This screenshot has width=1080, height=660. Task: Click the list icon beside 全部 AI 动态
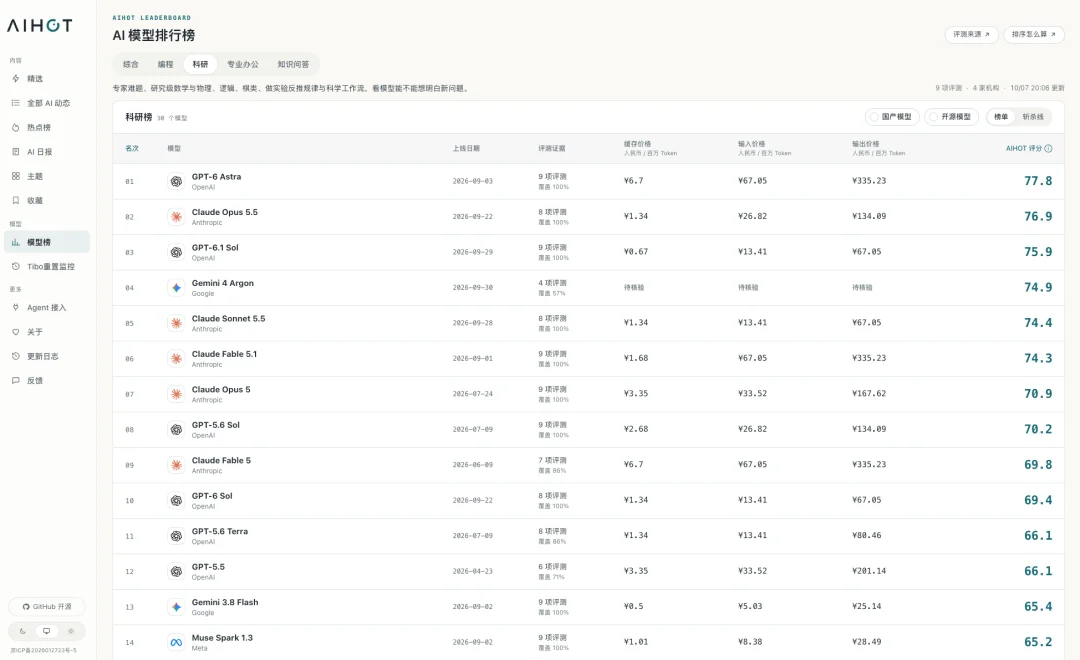click(16, 103)
